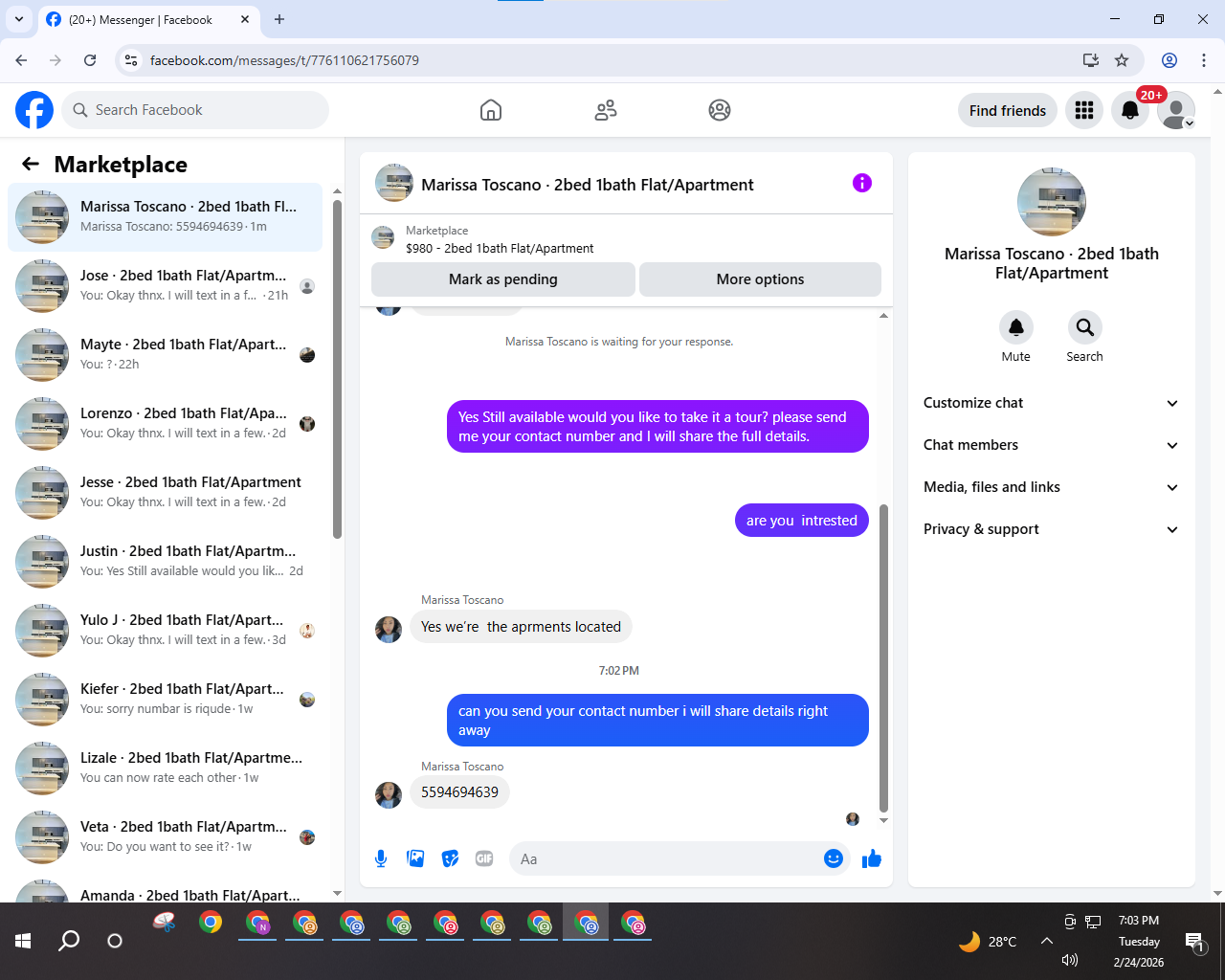Click More options button
1225x980 pixels.
pyautogui.click(x=760, y=279)
